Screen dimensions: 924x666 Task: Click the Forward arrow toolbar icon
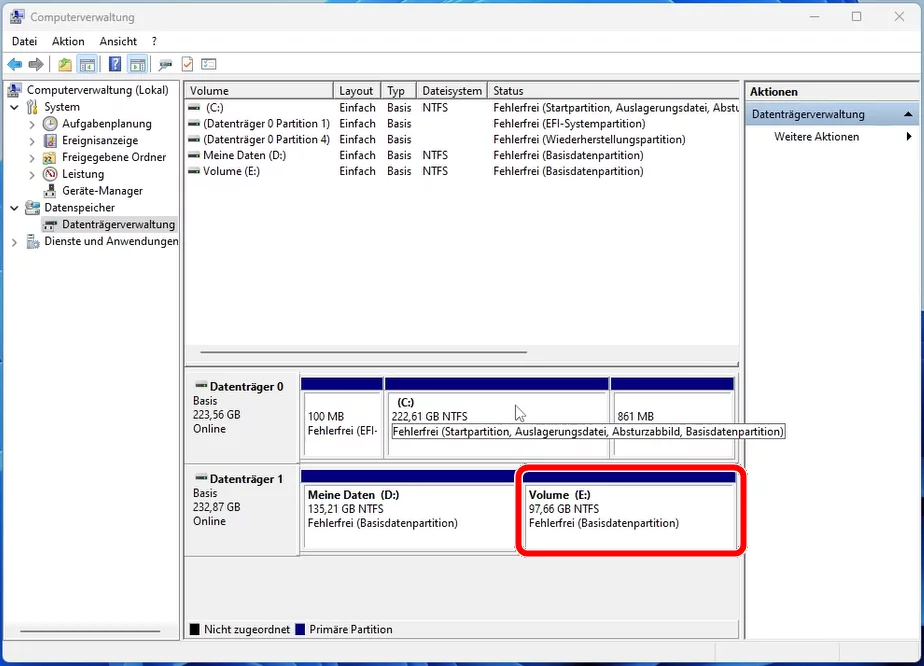pyautogui.click(x=36, y=64)
